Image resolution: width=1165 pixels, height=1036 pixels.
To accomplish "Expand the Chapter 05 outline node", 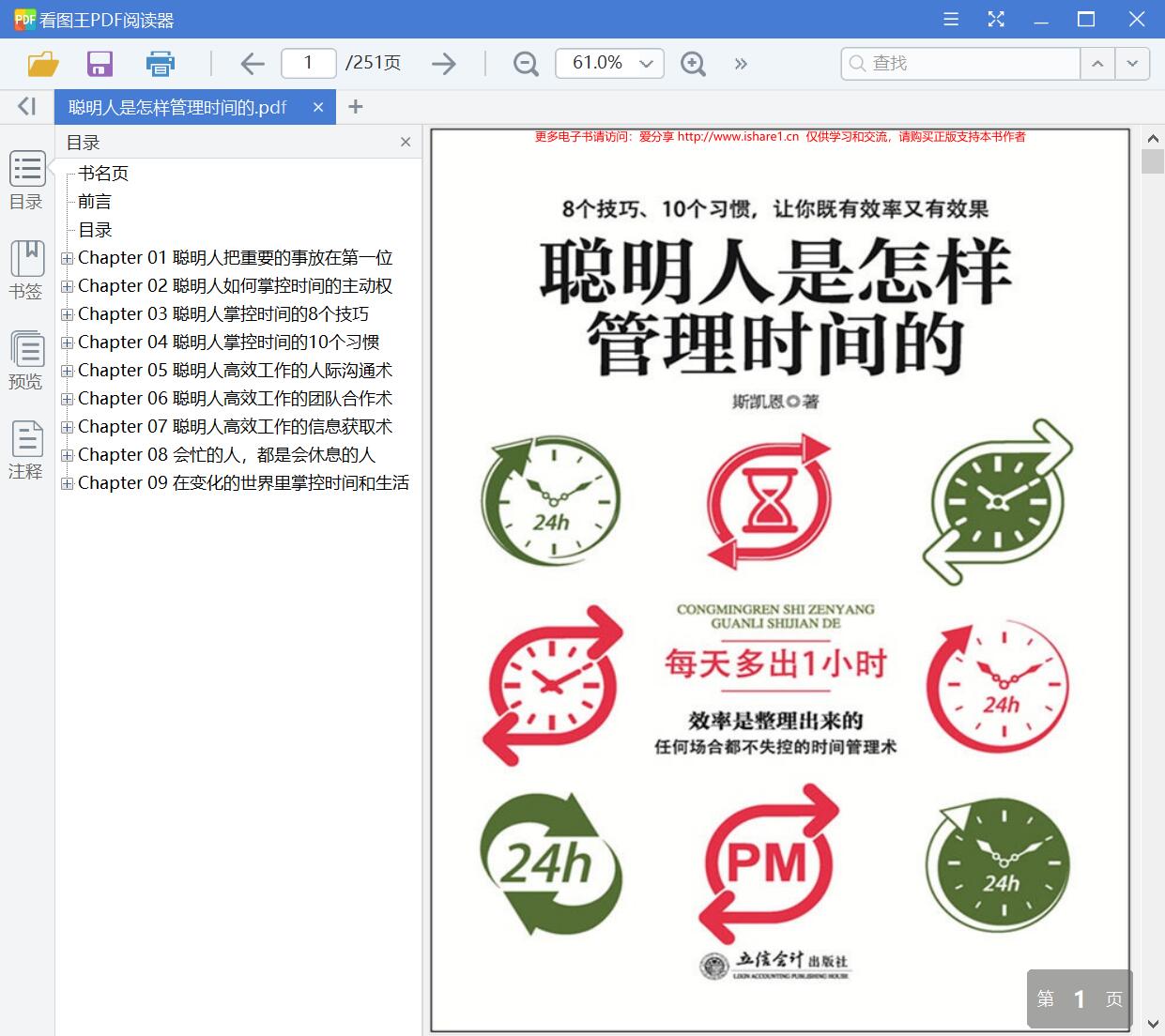I will [67, 371].
